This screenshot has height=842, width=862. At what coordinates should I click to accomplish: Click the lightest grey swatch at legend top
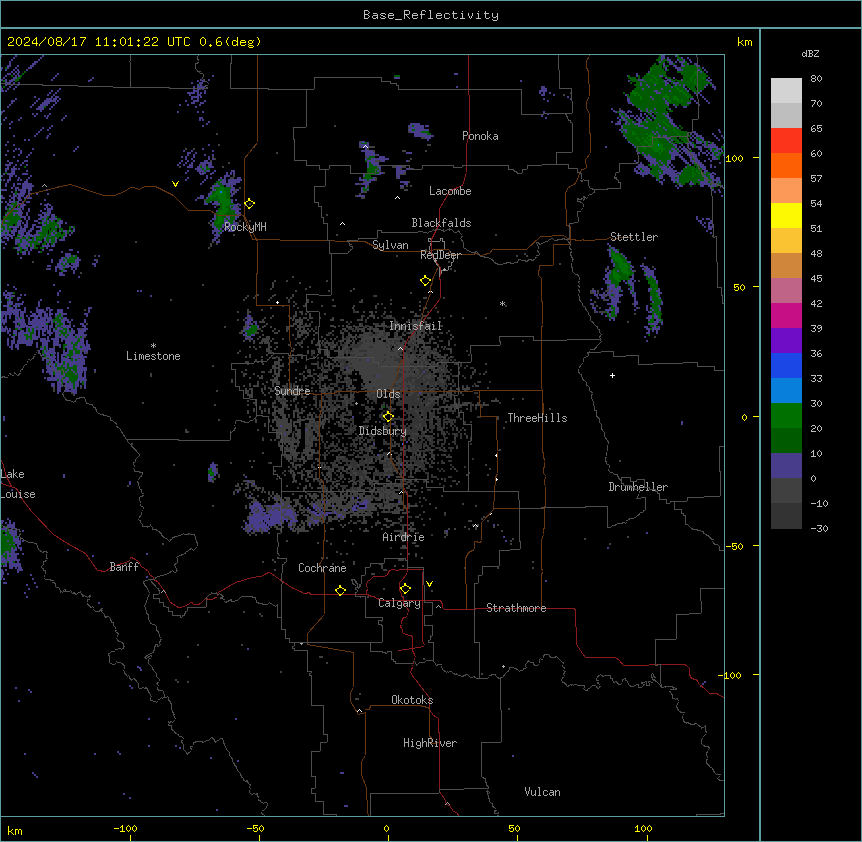786,91
